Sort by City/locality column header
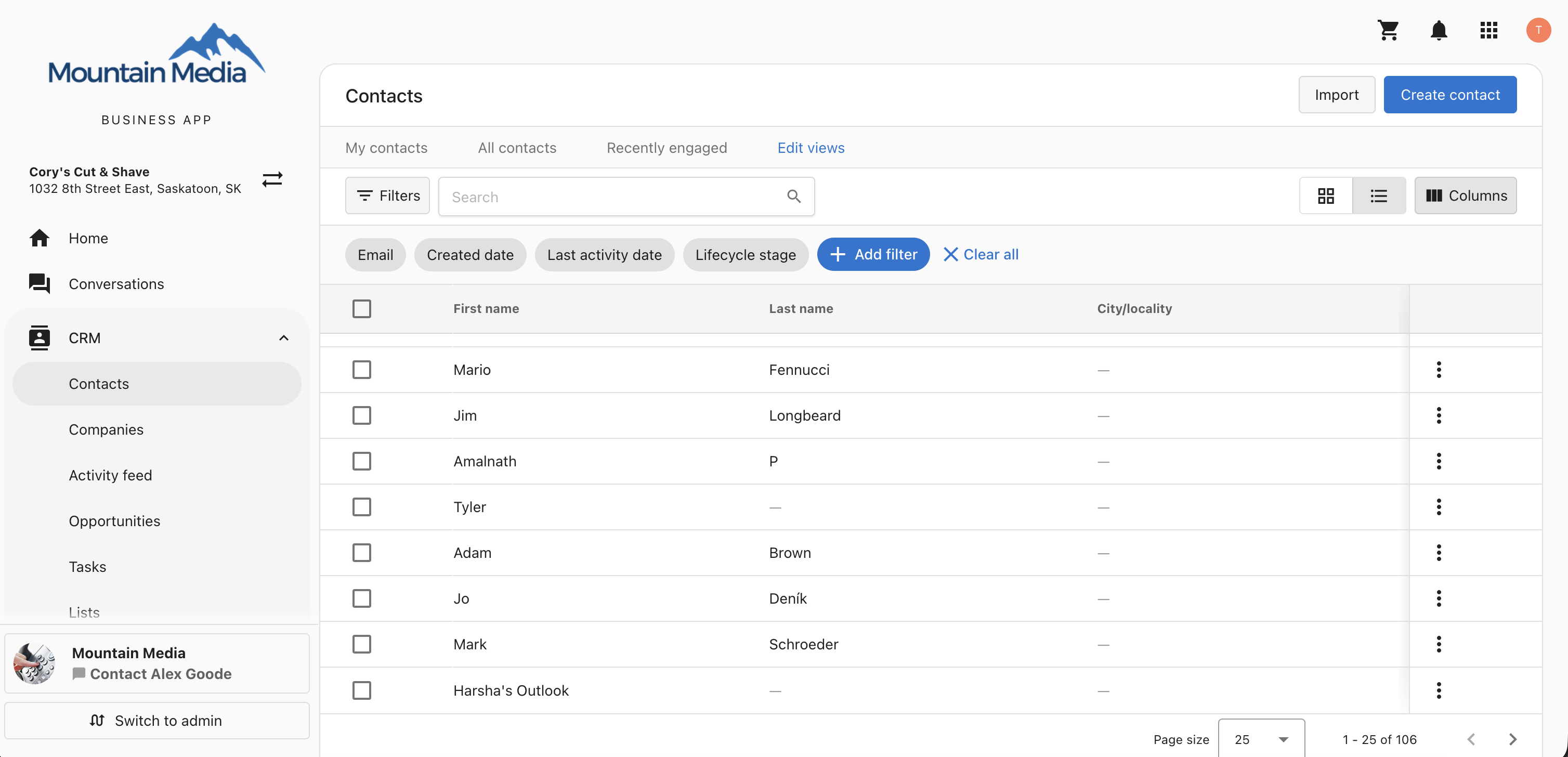Viewport: 1568px width, 757px height. 1134,308
